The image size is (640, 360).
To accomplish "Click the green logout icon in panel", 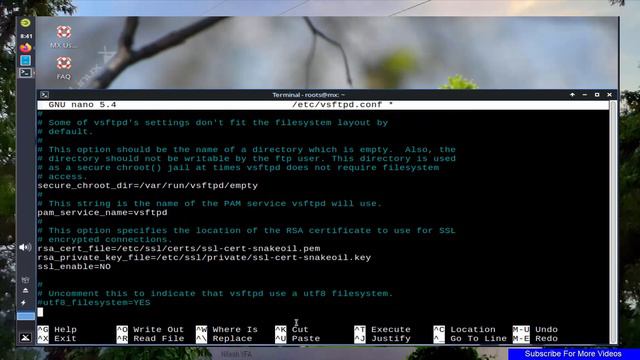I will (25, 23).
